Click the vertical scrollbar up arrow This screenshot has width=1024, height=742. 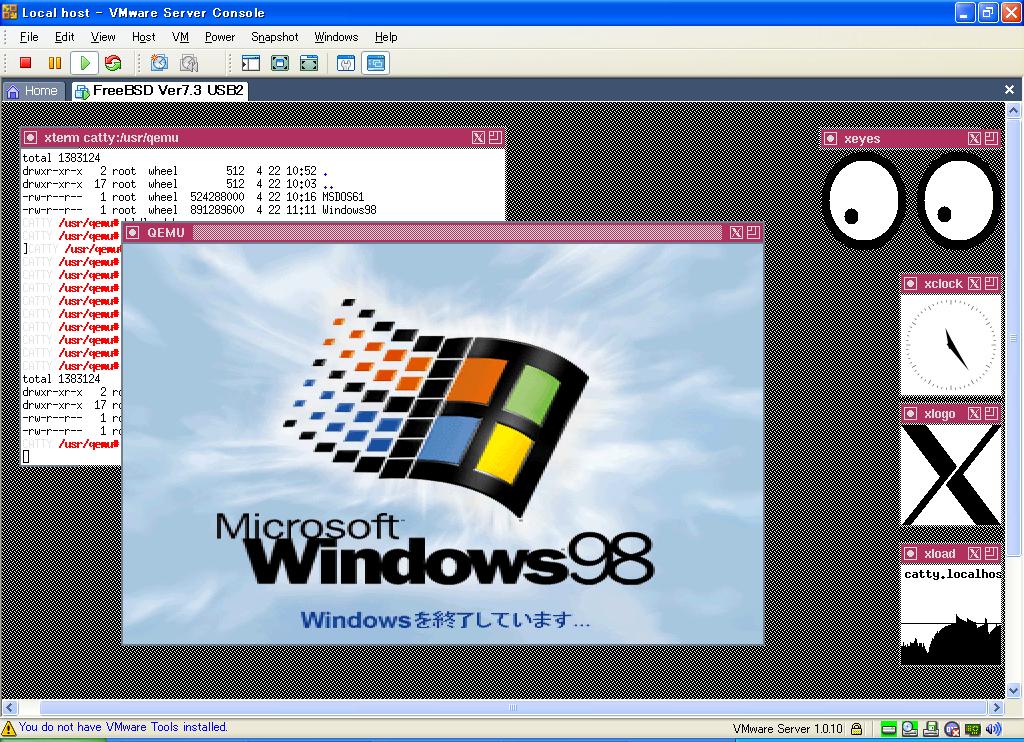(x=1014, y=110)
